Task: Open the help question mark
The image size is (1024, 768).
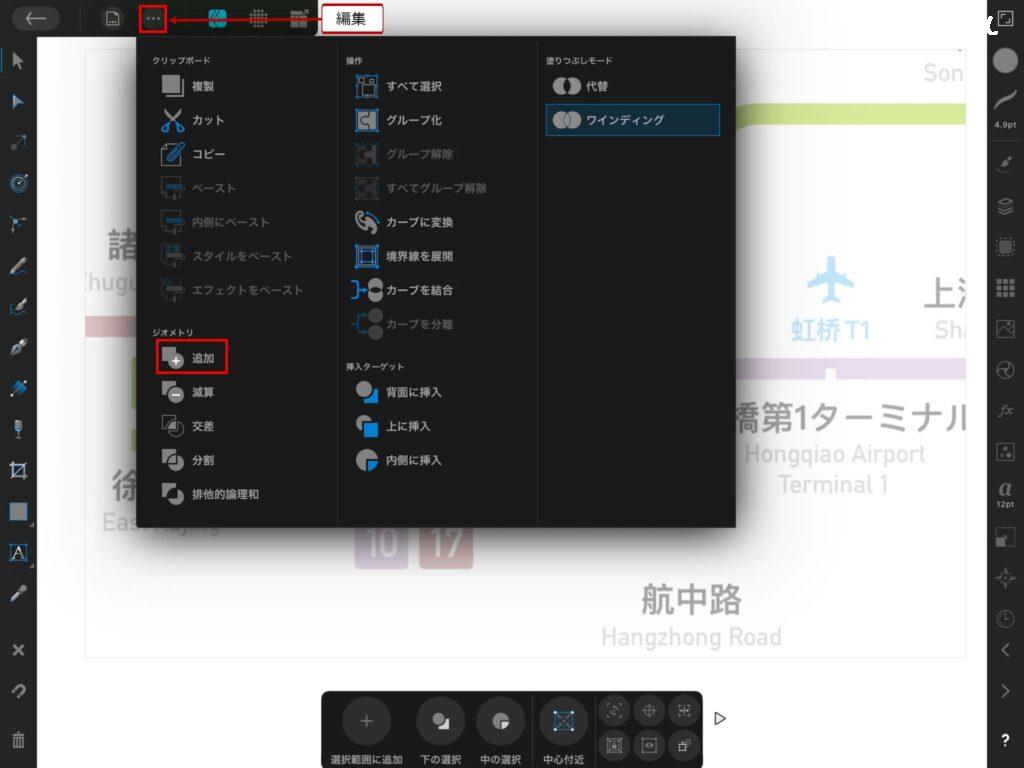Action: [1005, 741]
